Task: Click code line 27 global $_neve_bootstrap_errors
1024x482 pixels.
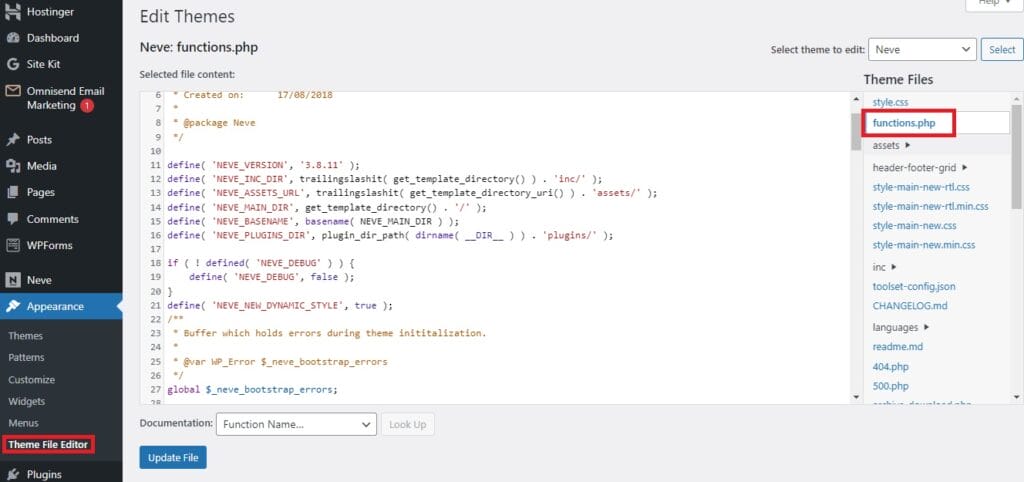Action: (252, 390)
